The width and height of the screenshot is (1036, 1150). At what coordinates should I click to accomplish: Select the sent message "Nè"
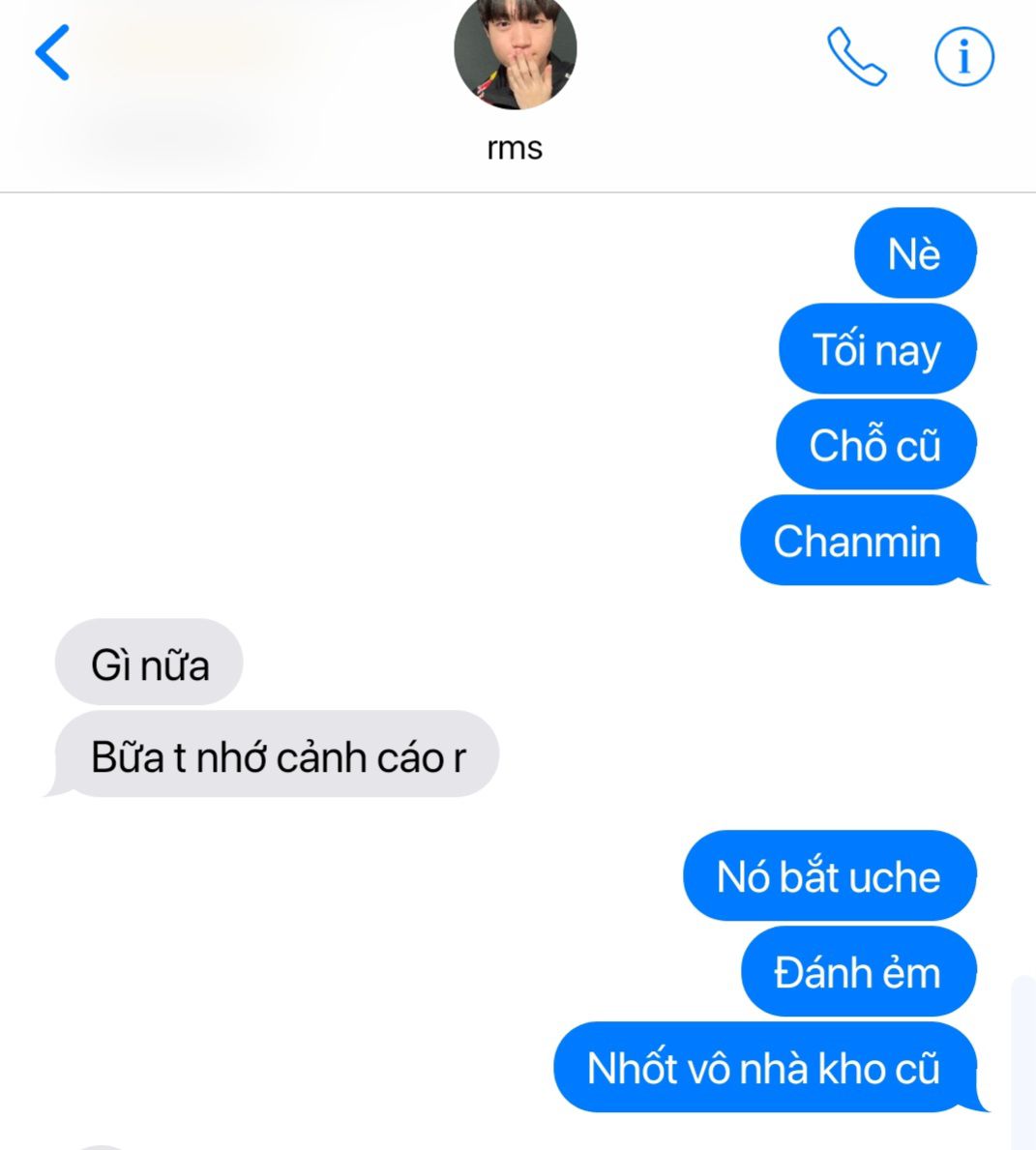pyautogui.click(x=915, y=253)
